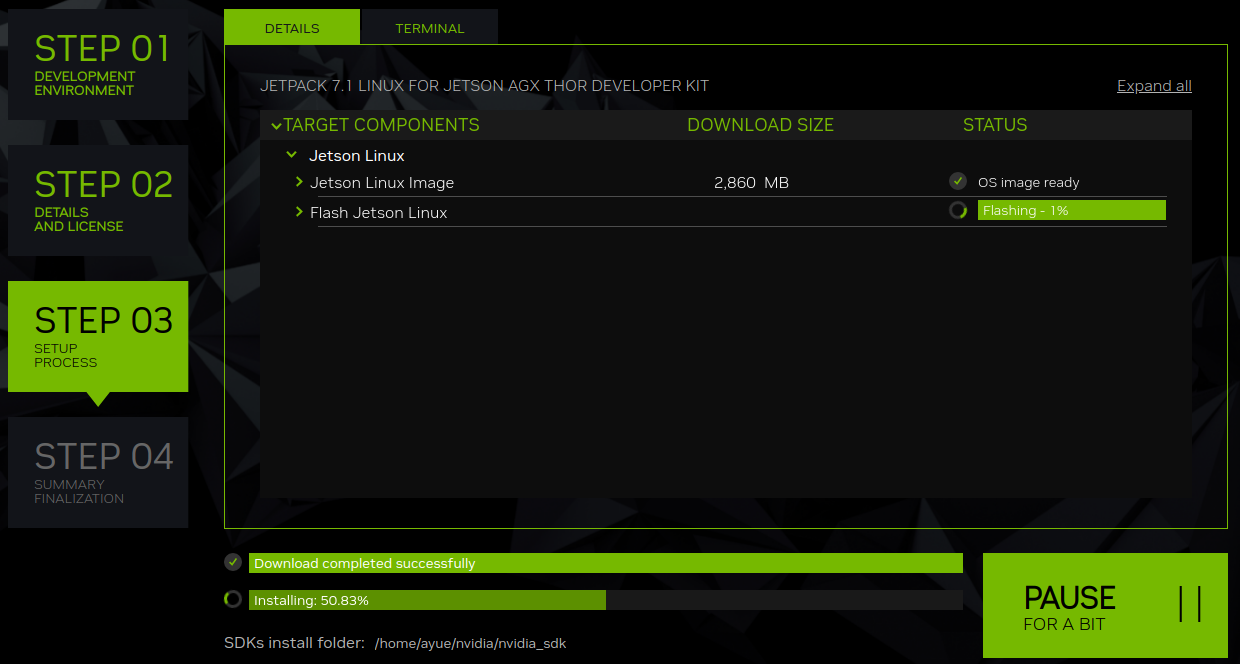The image size is (1240, 664).
Task: Click the TARGET COMPONENTS header text
Action: click(382, 125)
